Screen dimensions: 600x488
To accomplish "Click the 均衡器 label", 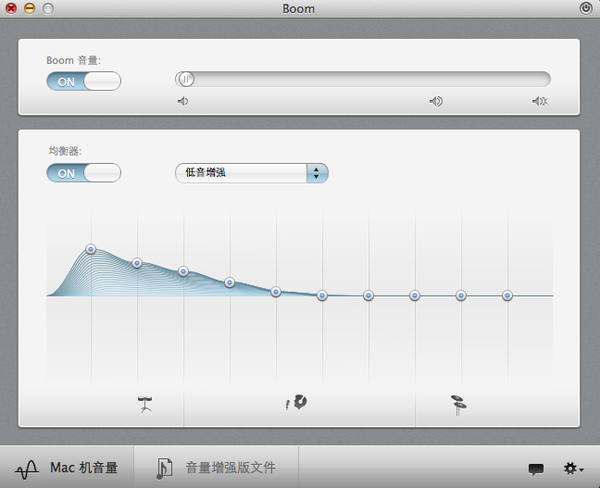I will point(65,151).
